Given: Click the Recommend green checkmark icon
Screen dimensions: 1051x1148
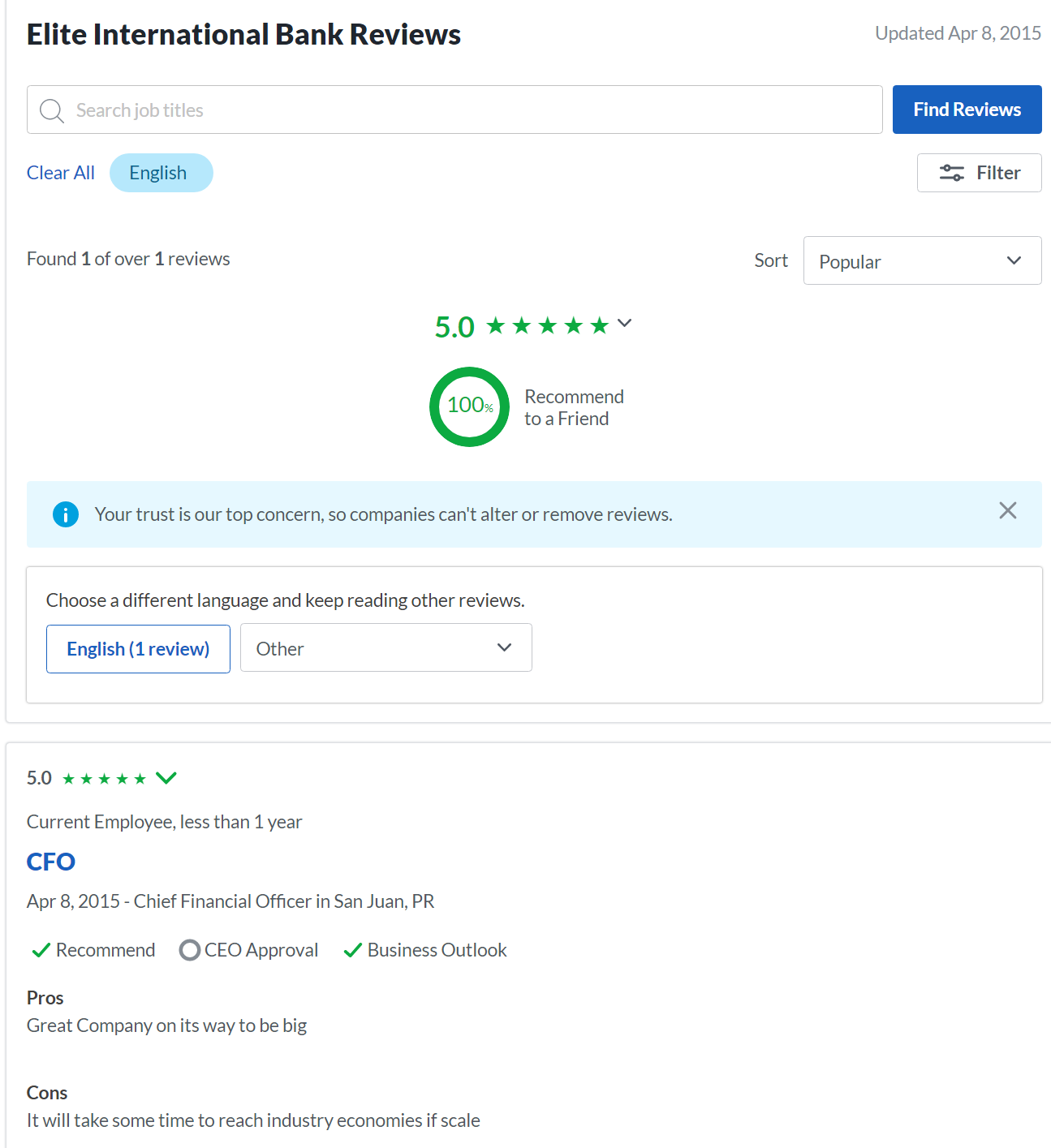Looking at the screenshot, I should pos(41,950).
